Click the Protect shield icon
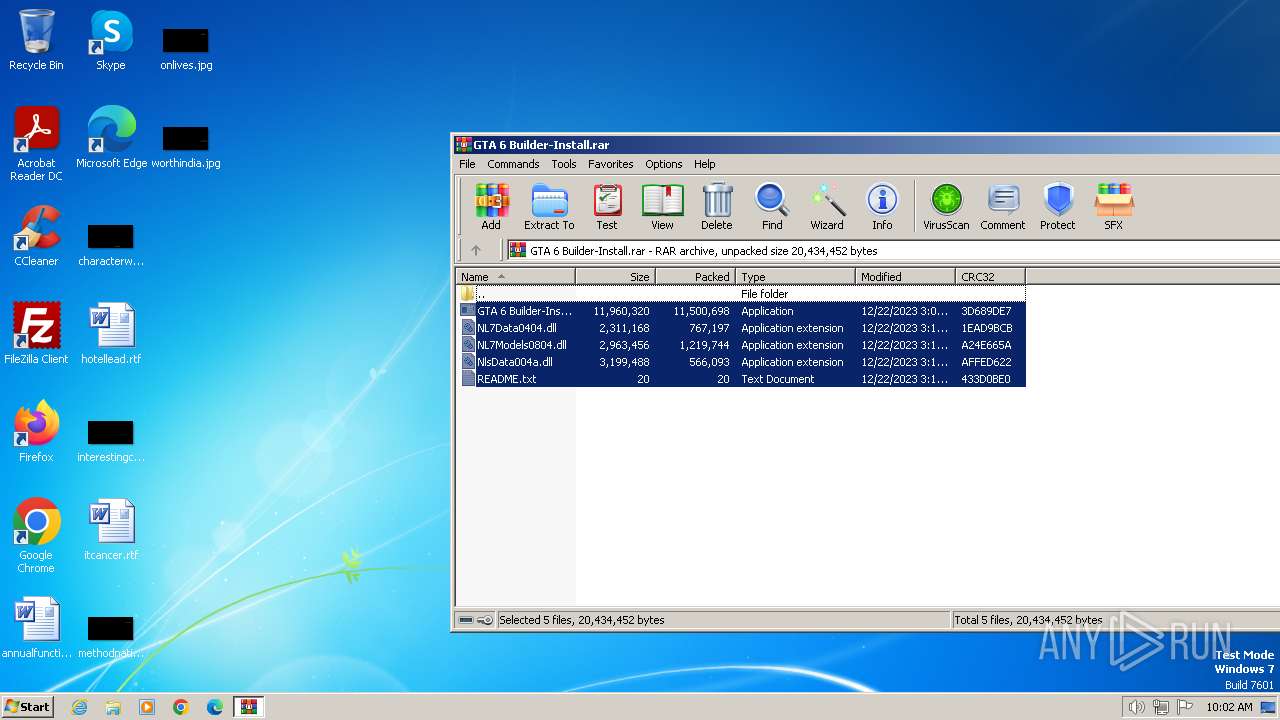Image resolution: width=1280 pixels, height=720 pixels. click(1058, 207)
